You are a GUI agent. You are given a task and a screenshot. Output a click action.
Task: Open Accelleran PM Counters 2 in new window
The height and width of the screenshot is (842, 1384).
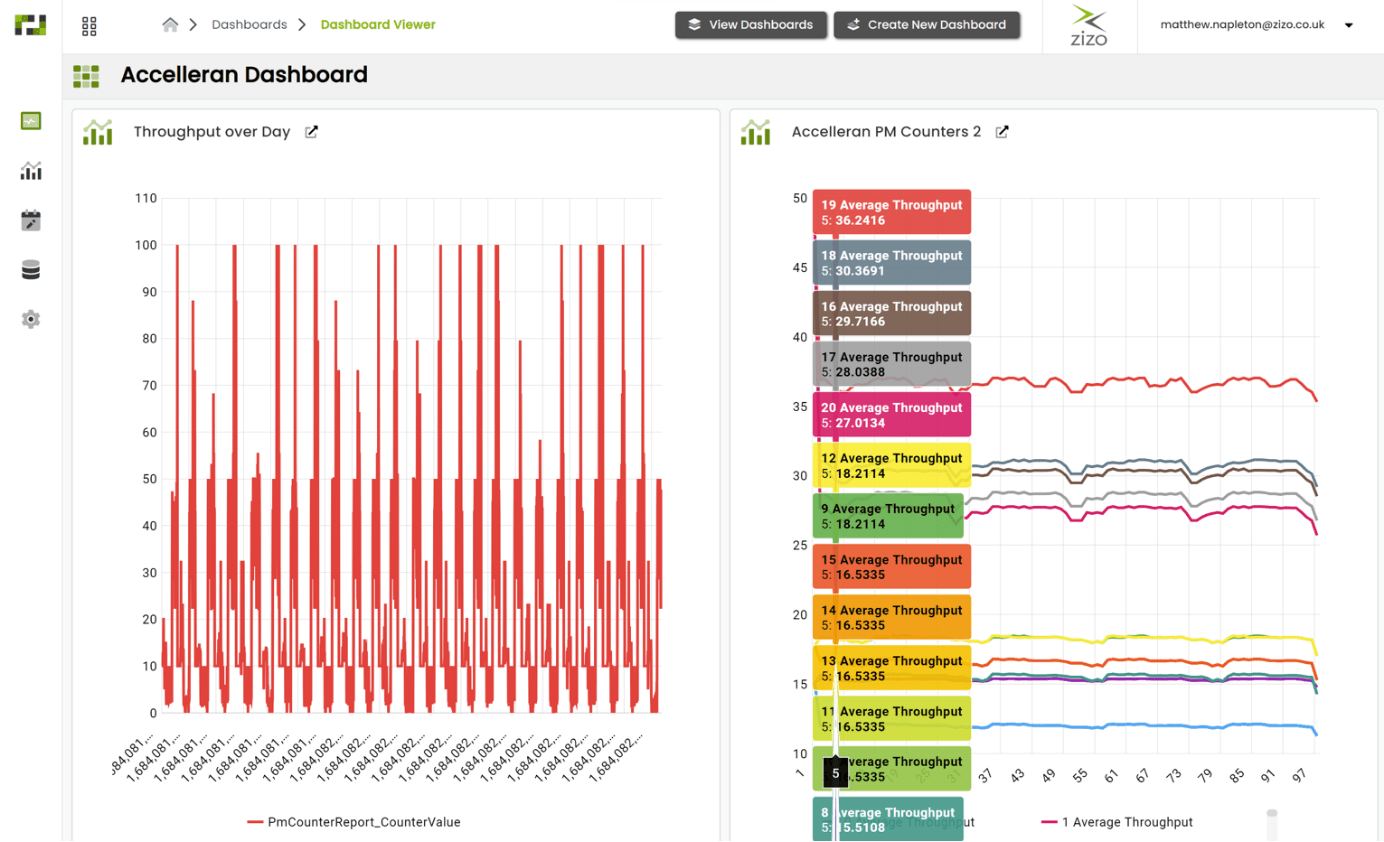1002,132
